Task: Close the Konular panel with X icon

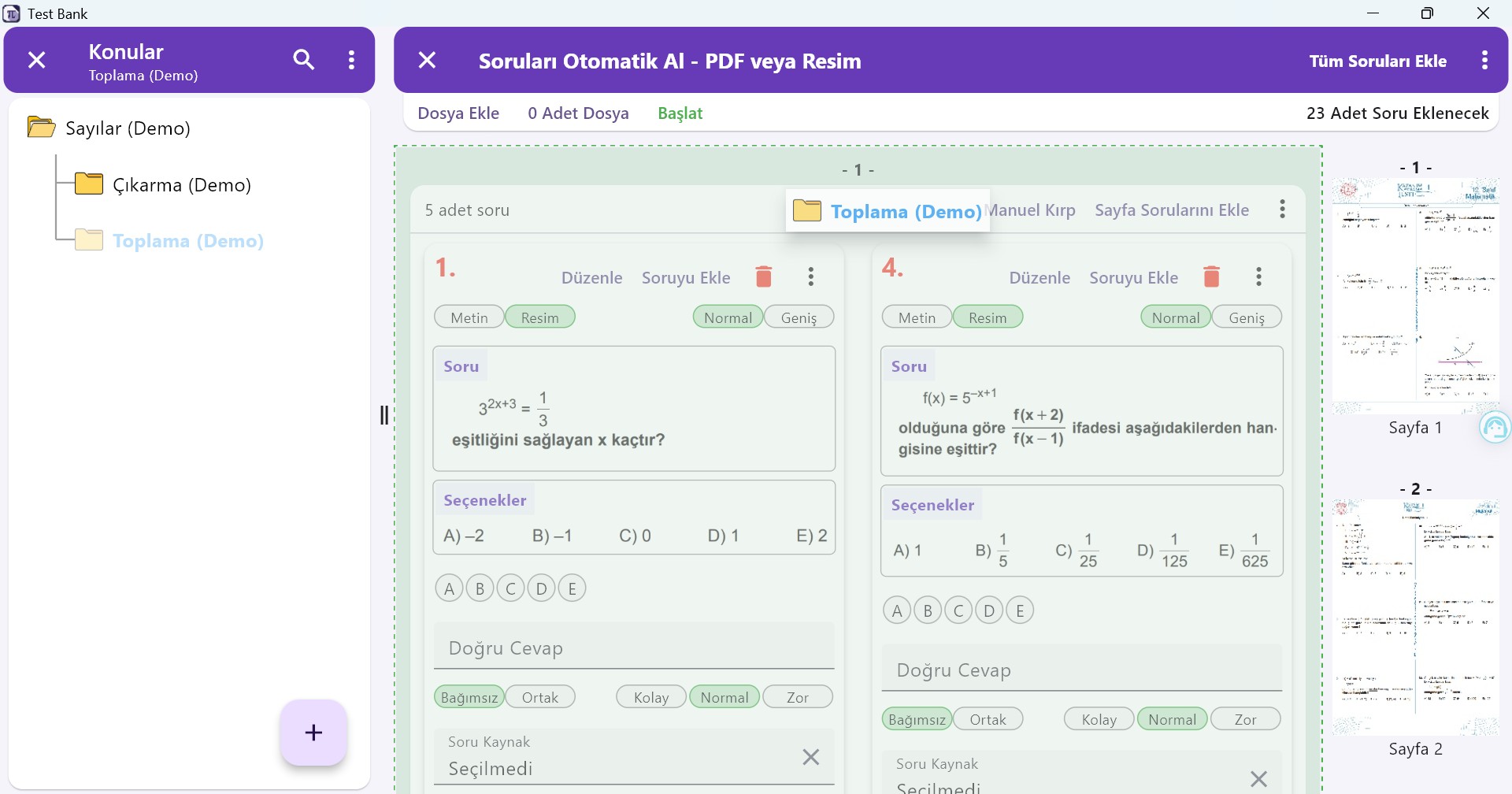Action: pyautogui.click(x=37, y=60)
